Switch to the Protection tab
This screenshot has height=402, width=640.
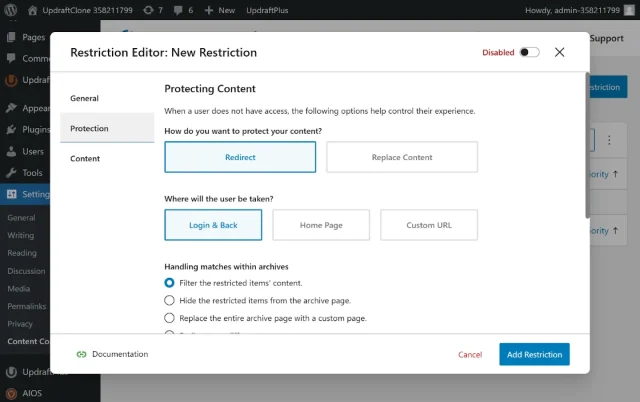pyautogui.click(x=107, y=128)
